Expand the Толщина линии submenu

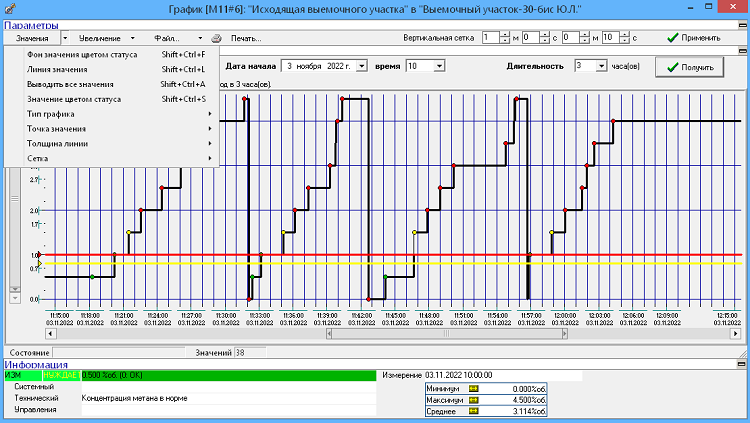click(111, 144)
